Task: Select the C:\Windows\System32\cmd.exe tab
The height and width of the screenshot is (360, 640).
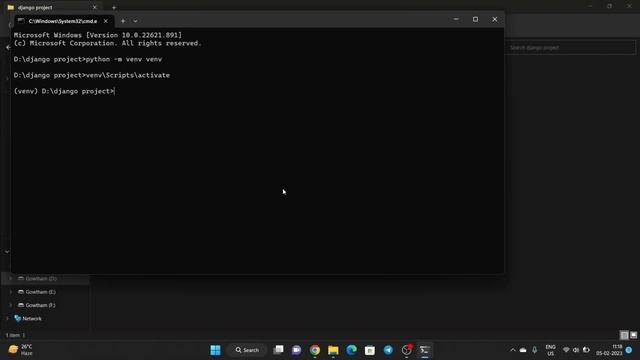Action: click(x=63, y=21)
